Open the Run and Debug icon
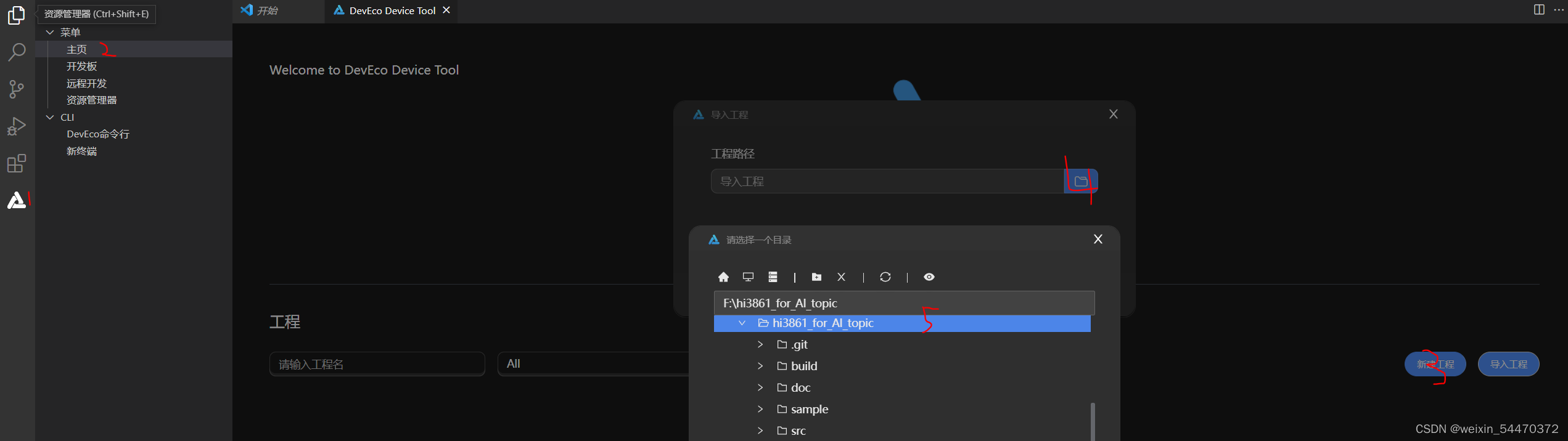Image resolution: width=1568 pixels, height=441 pixels. coord(17,126)
